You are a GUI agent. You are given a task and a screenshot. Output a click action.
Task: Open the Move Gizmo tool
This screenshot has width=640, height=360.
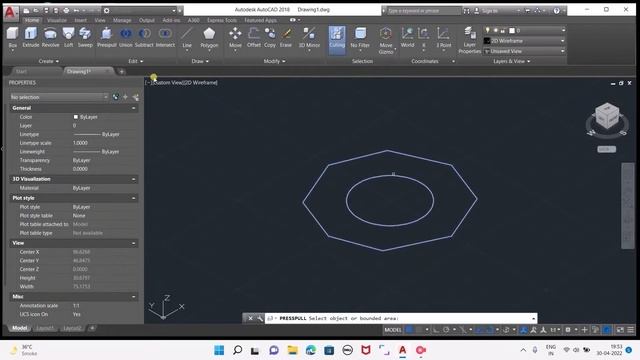tap(386, 40)
